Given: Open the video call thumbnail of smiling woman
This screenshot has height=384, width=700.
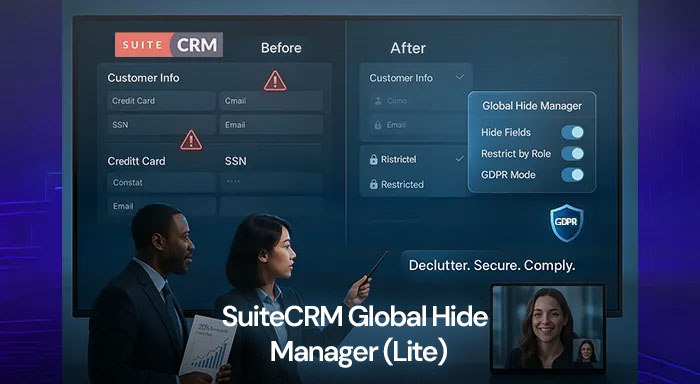Looking at the screenshot, I should [547, 328].
